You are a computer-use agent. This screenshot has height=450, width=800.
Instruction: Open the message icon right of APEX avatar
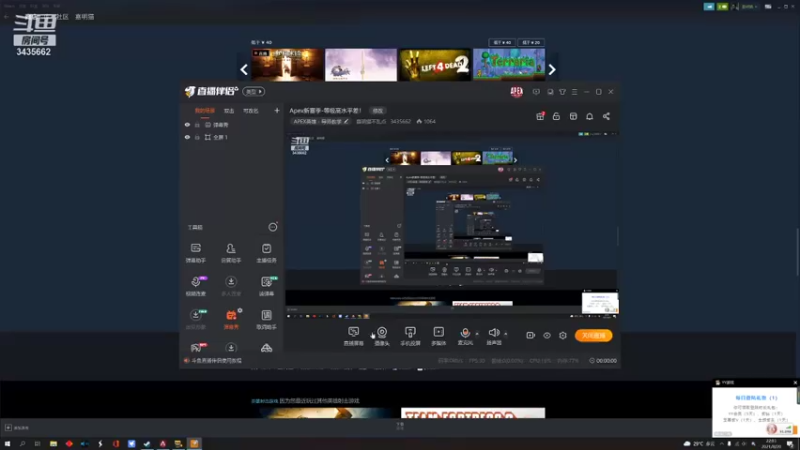click(x=536, y=92)
